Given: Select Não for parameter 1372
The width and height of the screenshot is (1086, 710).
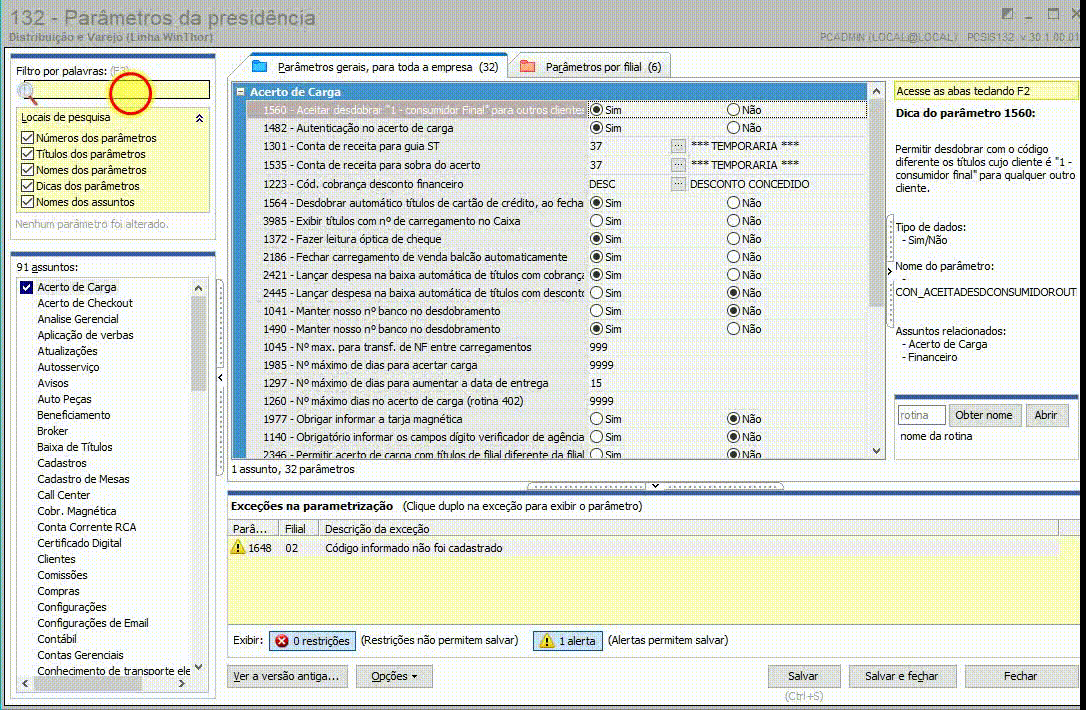Looking at the screenshot, I should tap(733, 238).
